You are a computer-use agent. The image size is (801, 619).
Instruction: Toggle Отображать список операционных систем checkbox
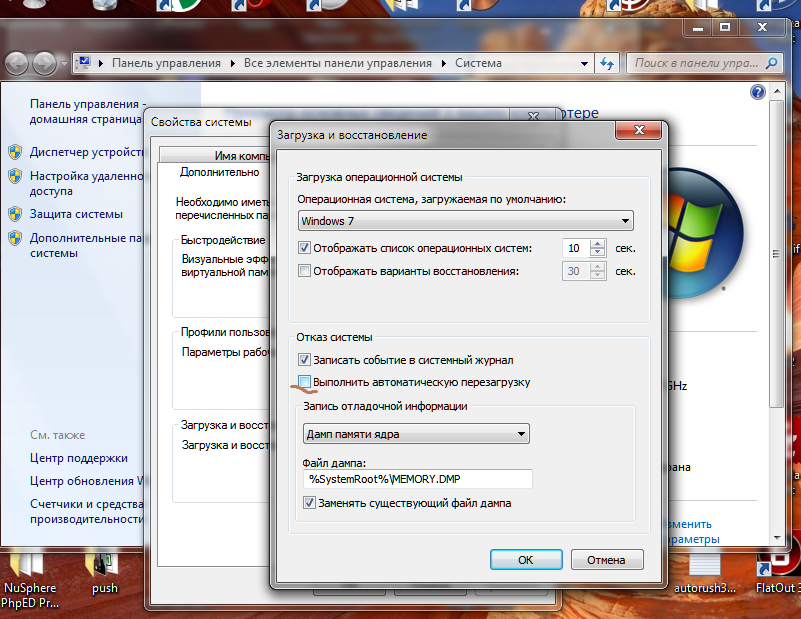click(306, 248)
